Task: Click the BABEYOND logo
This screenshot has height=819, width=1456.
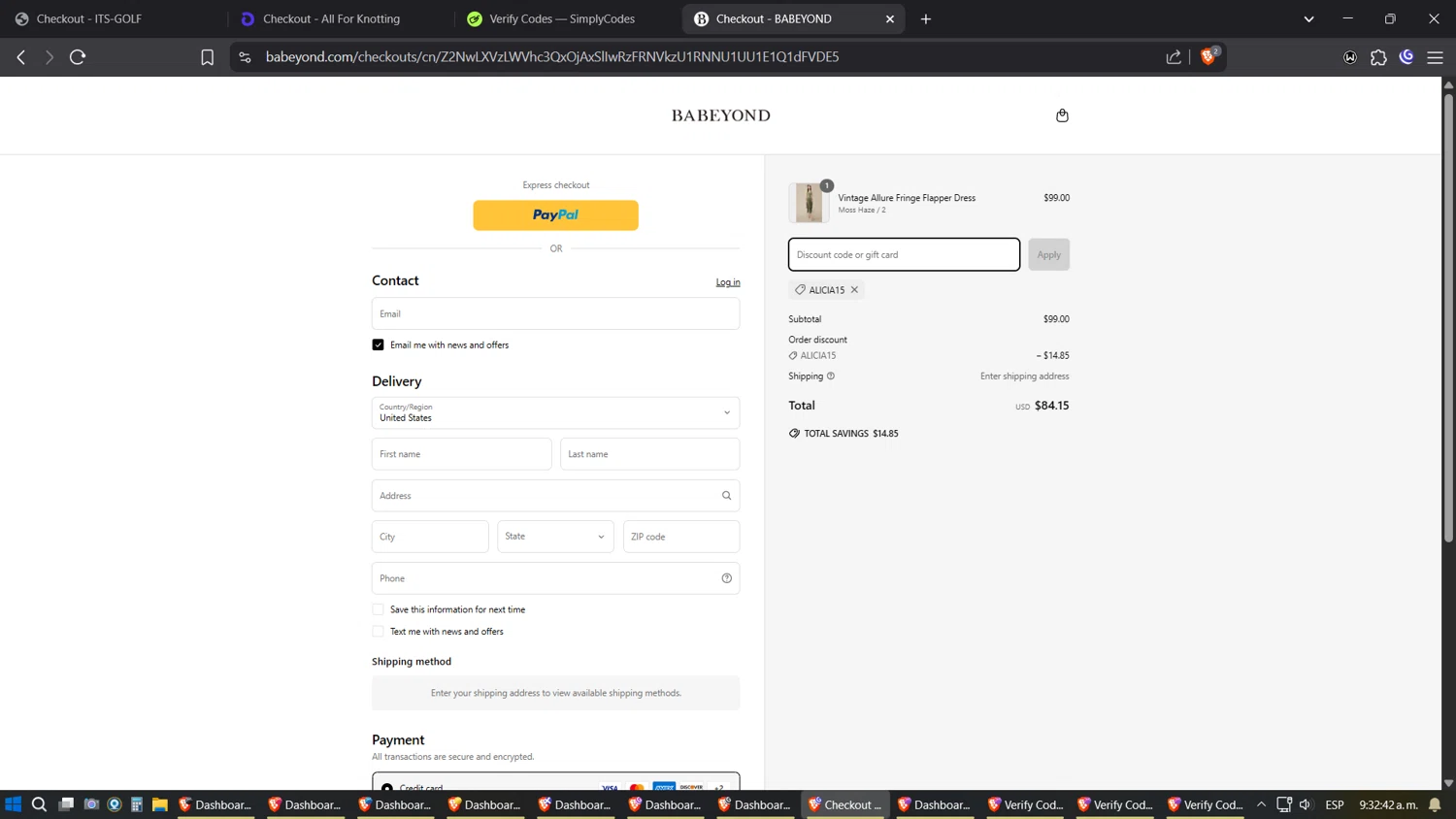Action: coord(721,115)
